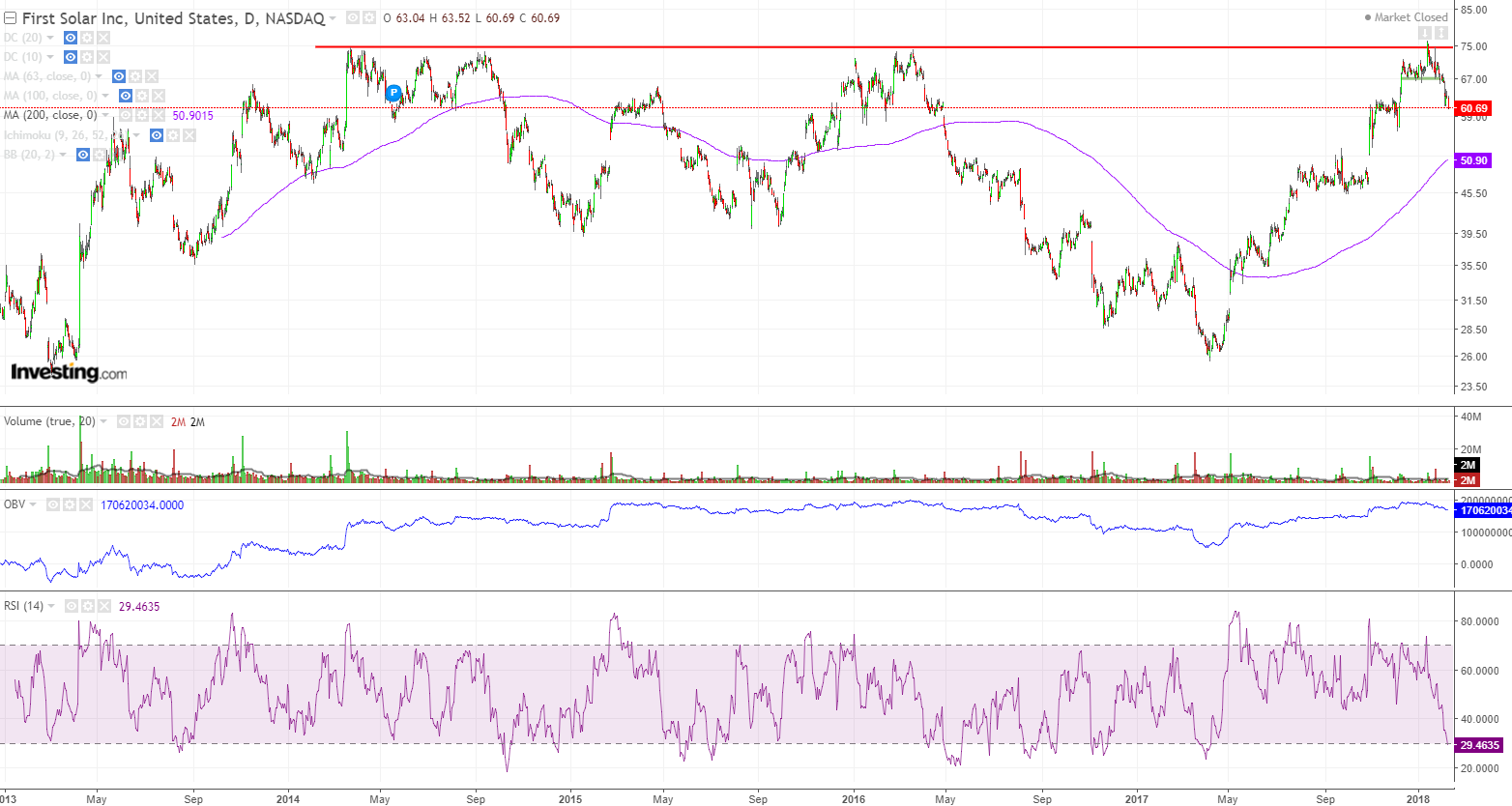1512x806 pixels.
Task: Show the DC (10) indicator with its eye icon
Action: tap(71, 57)
